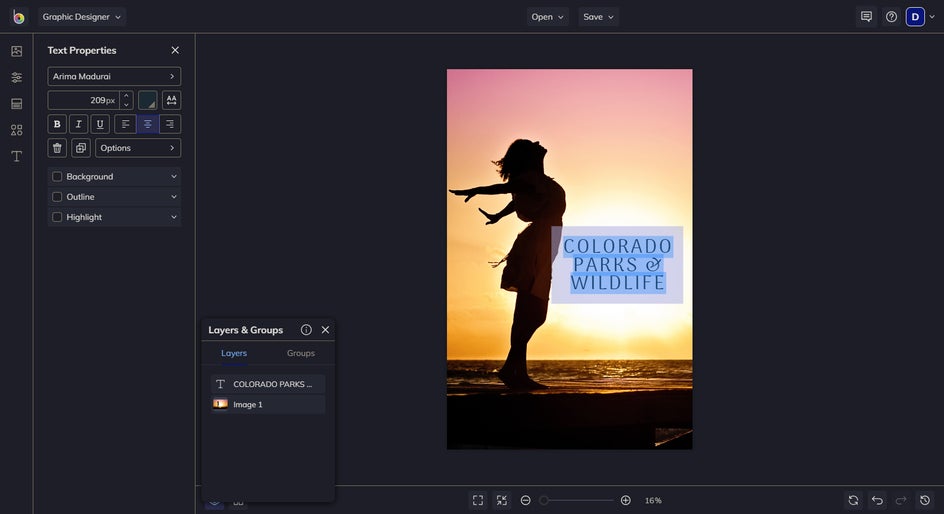
Task: Expand the Outline section chevron
Action: [174, 197]
